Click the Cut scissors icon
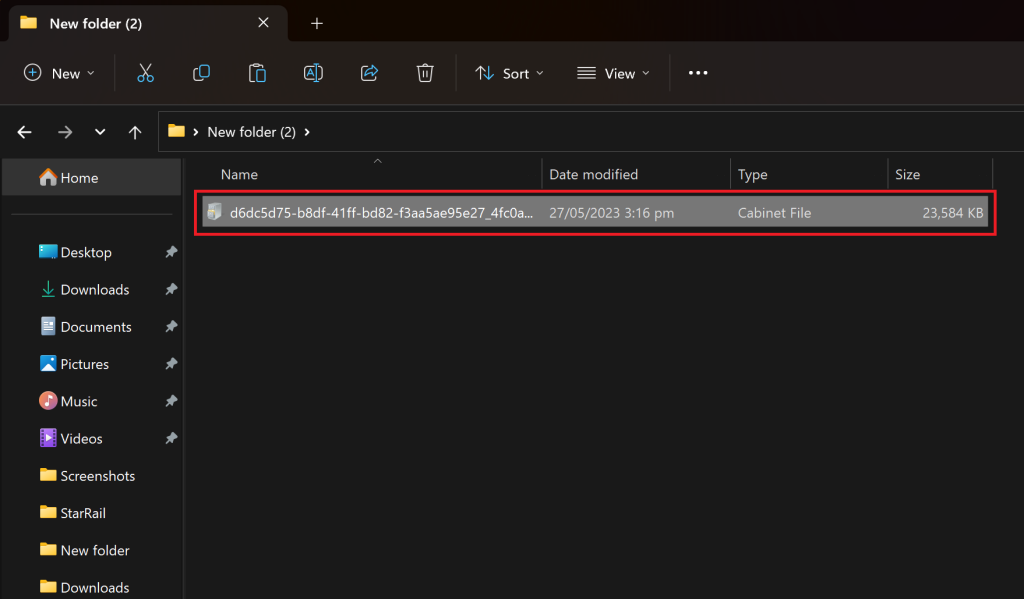This screenshot has width=1024, height=599. [145, 73]
